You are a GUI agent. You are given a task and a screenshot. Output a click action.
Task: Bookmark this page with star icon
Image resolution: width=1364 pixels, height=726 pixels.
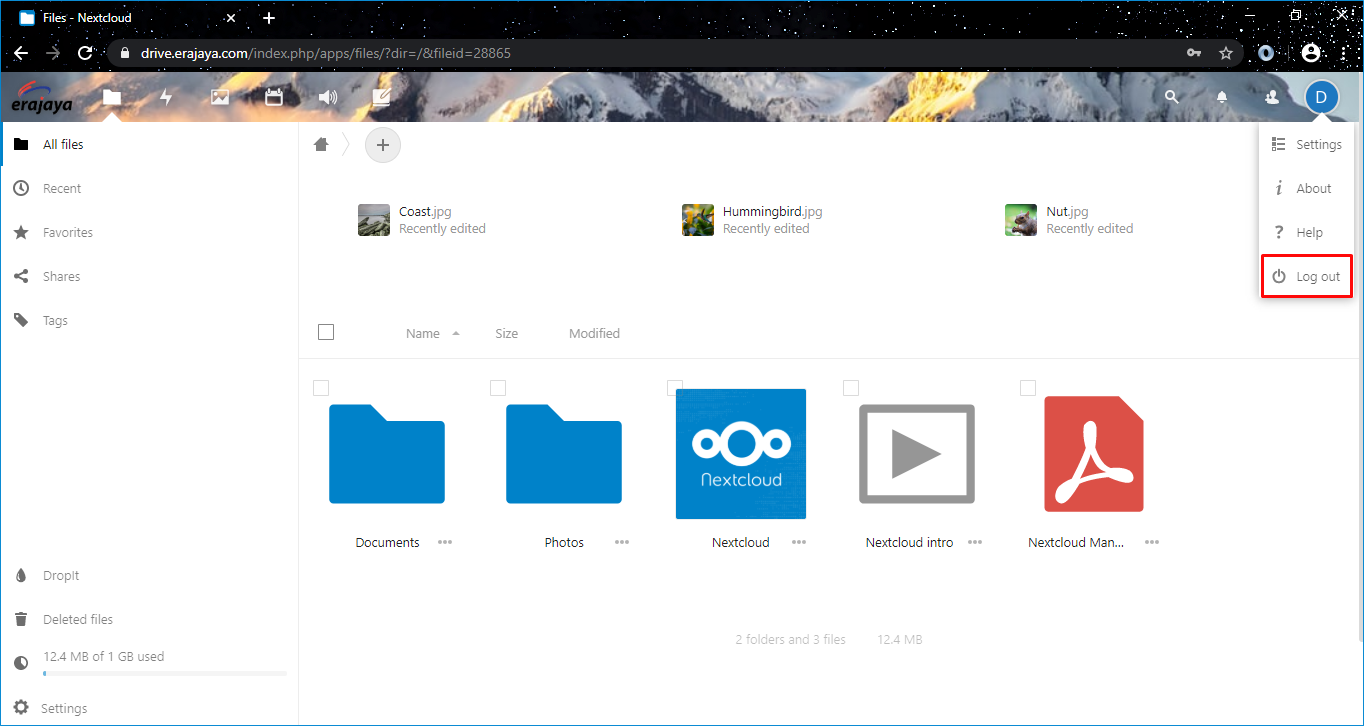point(1226,53)
